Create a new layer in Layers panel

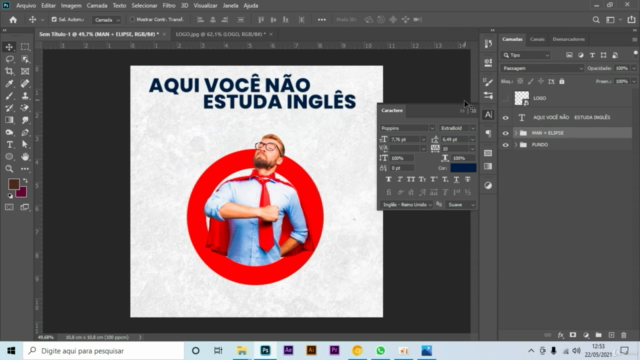point(611,335)
